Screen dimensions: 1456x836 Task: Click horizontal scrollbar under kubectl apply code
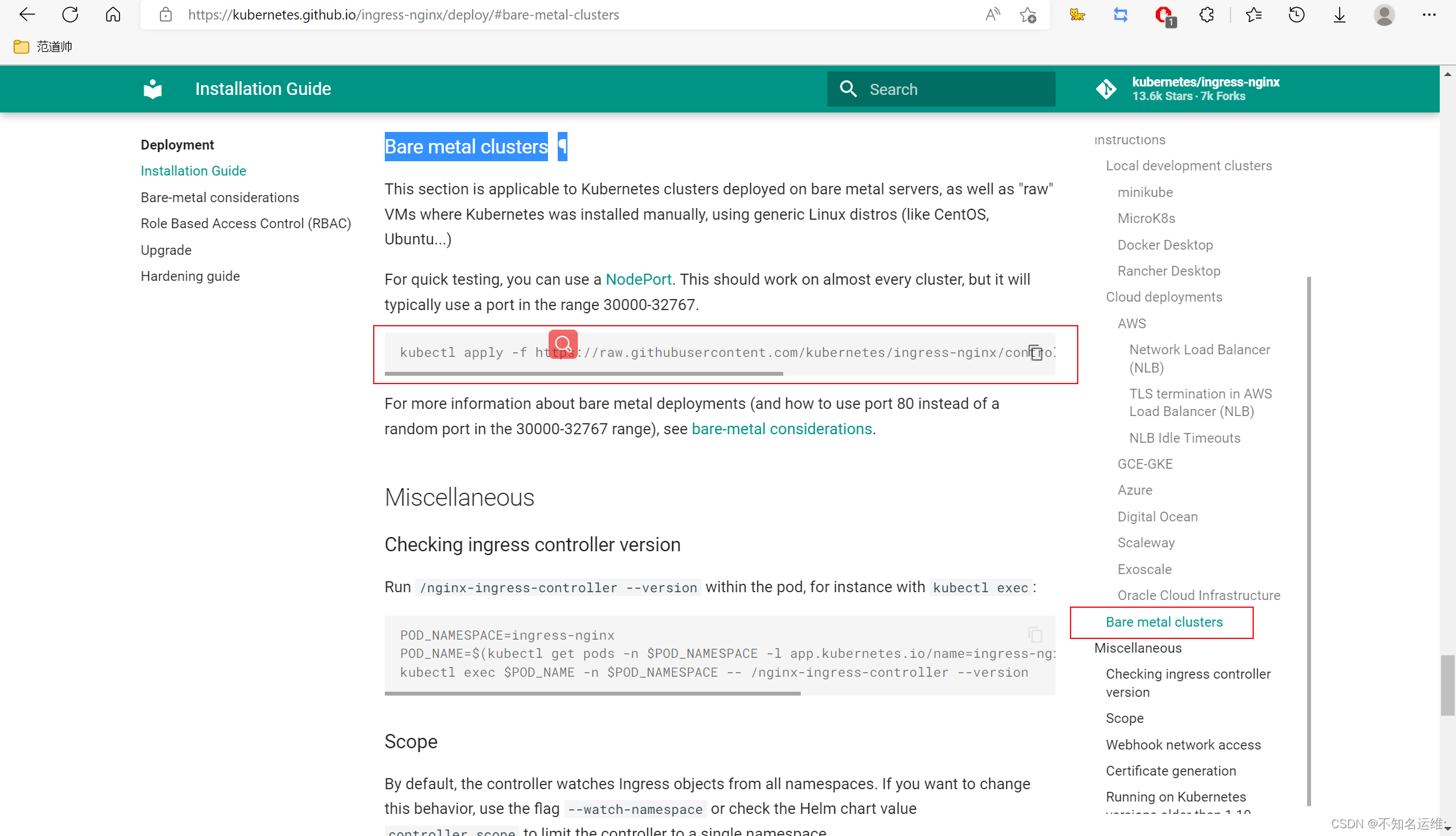coord(584,374)
